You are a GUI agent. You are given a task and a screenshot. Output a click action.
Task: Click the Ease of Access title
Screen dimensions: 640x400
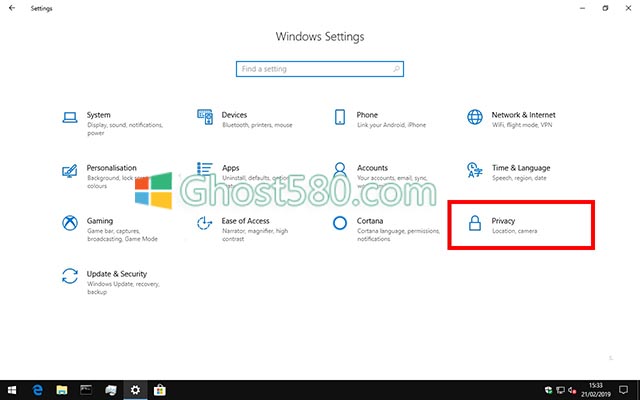(245, 221)
